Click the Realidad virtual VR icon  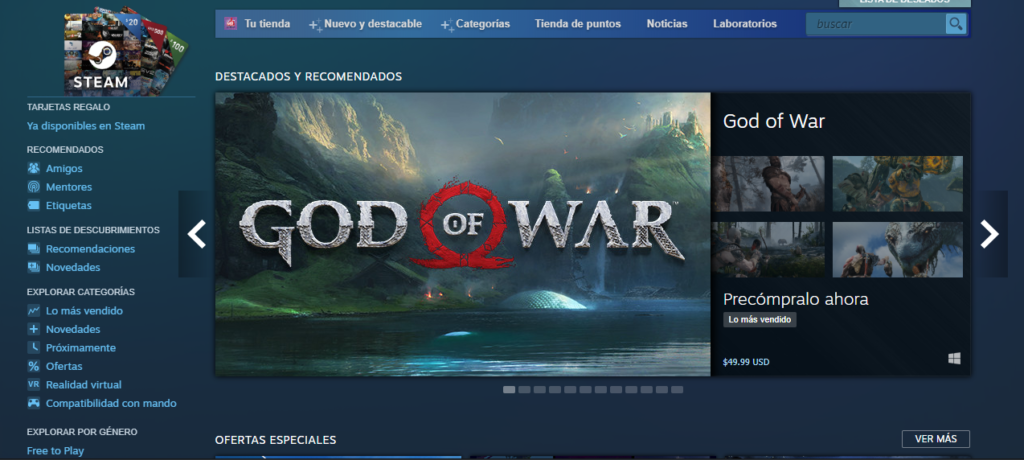click(x=34, y=385)
